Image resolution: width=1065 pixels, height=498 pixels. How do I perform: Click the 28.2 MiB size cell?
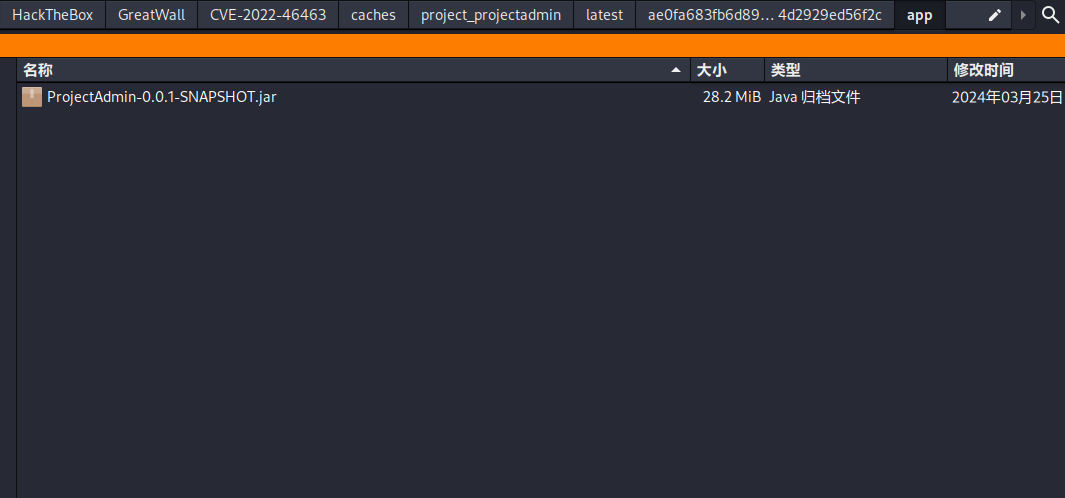(731, 97)
